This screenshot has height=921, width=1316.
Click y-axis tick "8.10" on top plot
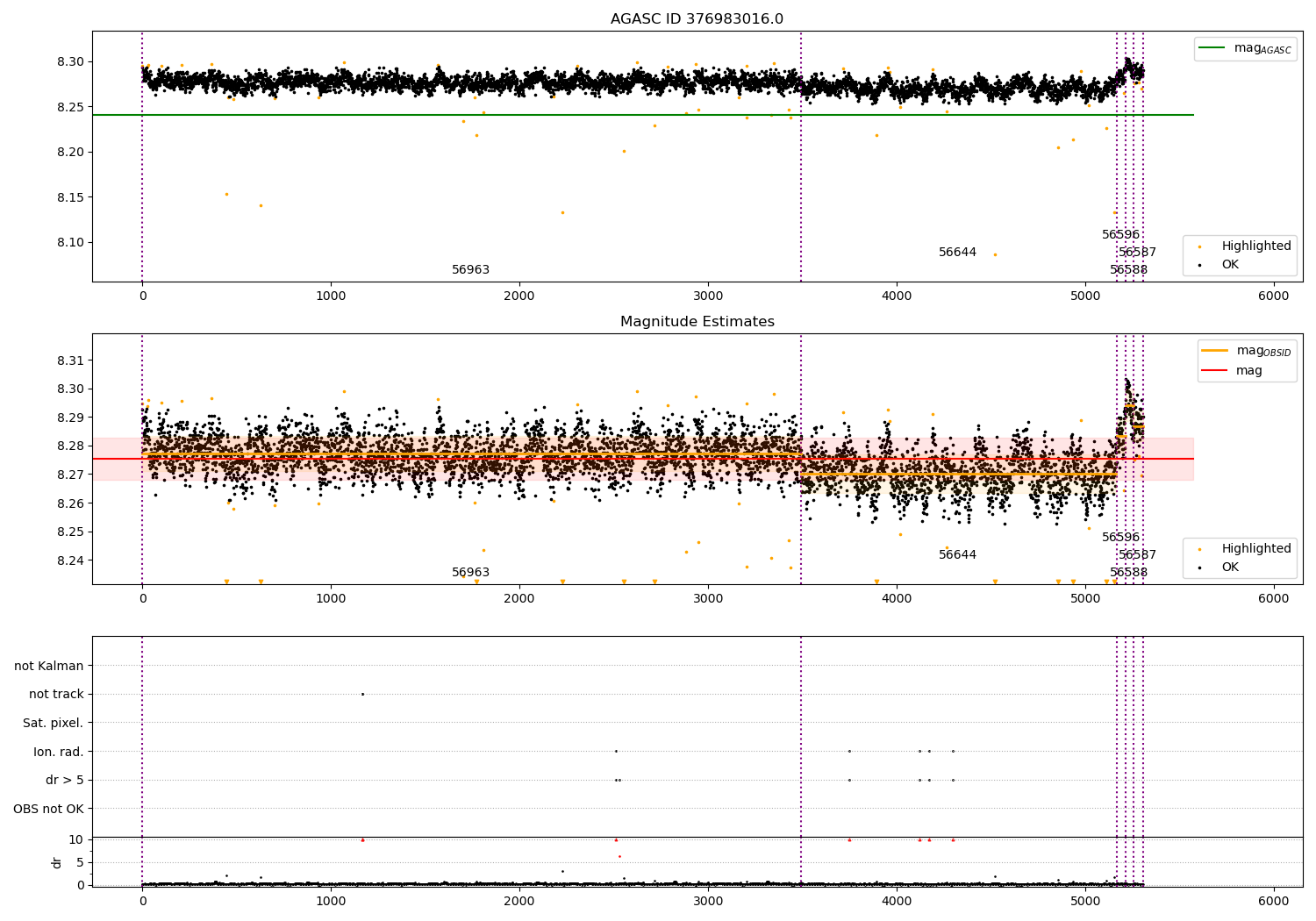click(72, 243)
